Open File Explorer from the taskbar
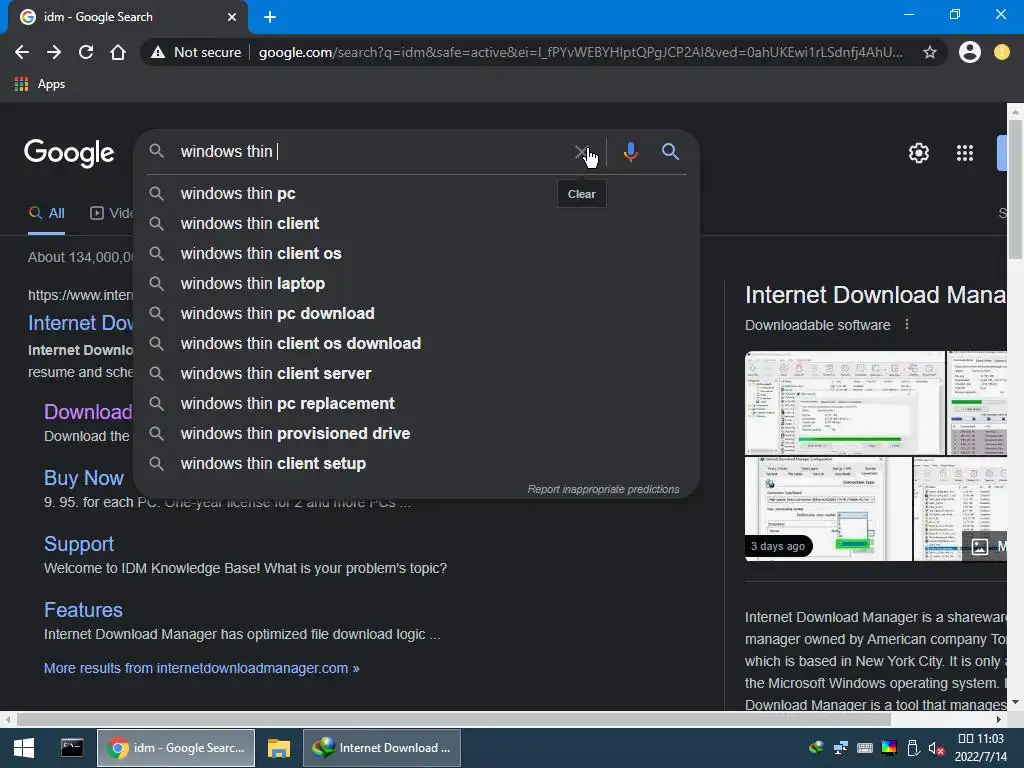Viewport: 1024px width, 768px height. tap(278, 748)
